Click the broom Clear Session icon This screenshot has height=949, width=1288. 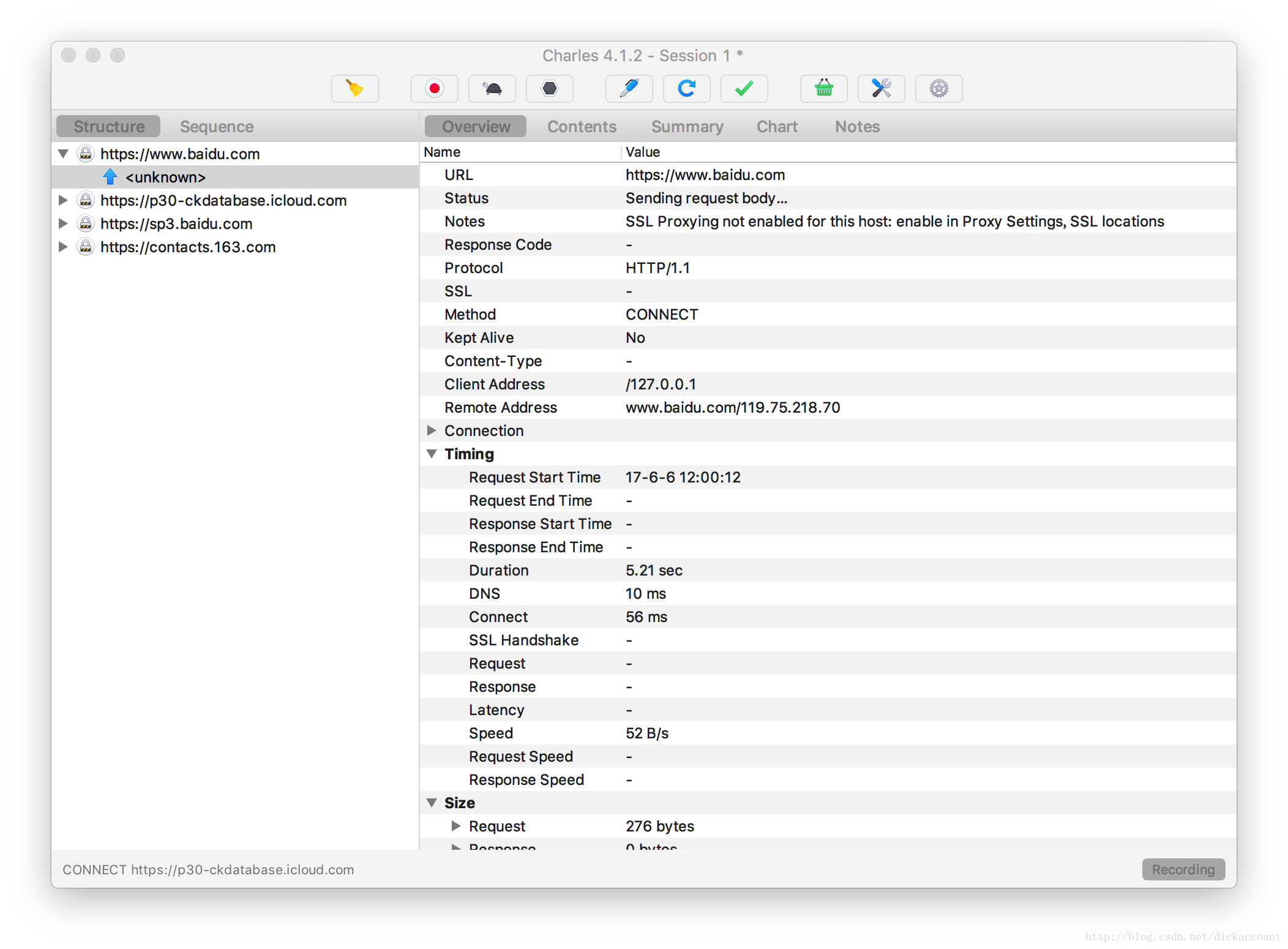click(354, 89)
